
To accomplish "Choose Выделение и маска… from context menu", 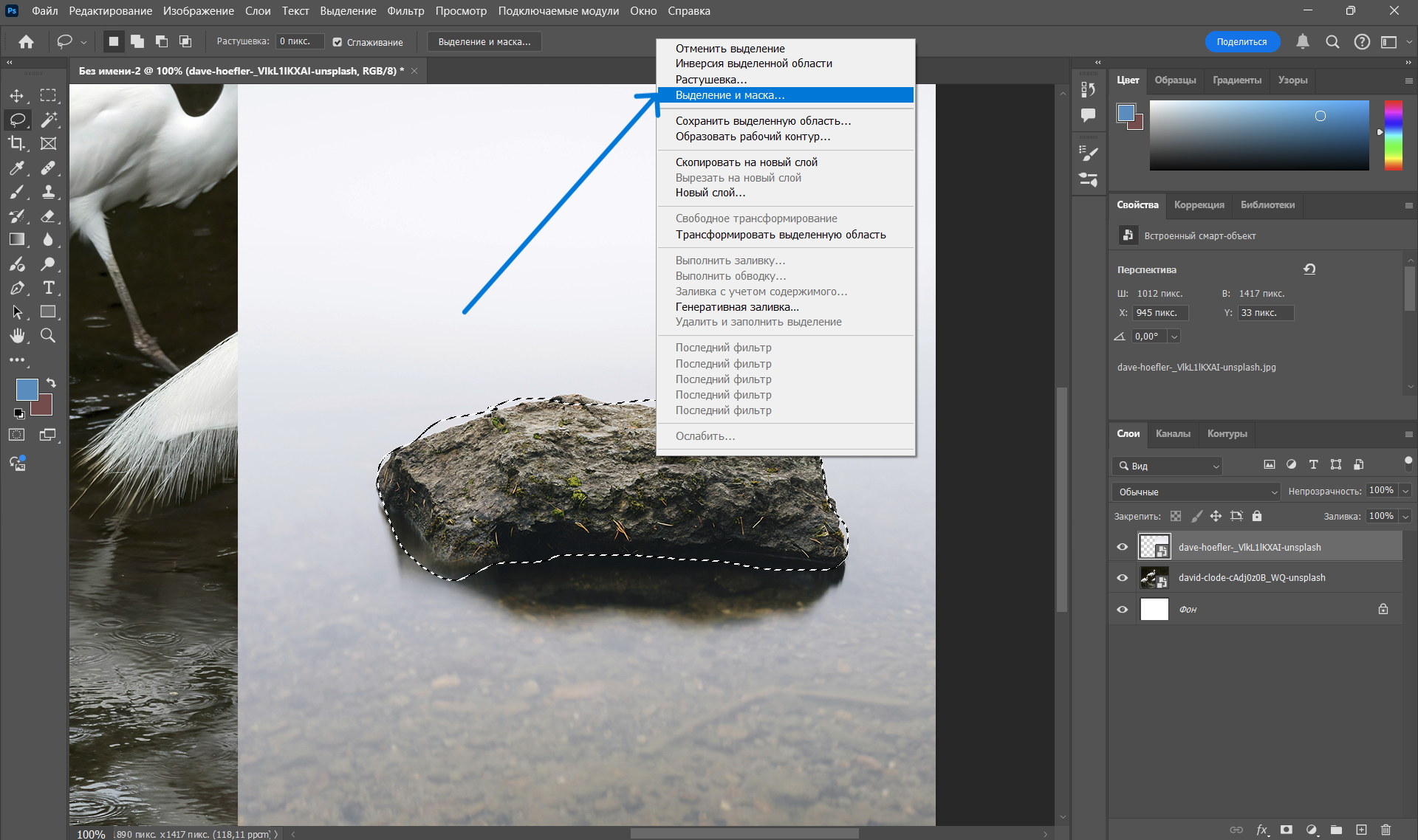I will (785, 95).
